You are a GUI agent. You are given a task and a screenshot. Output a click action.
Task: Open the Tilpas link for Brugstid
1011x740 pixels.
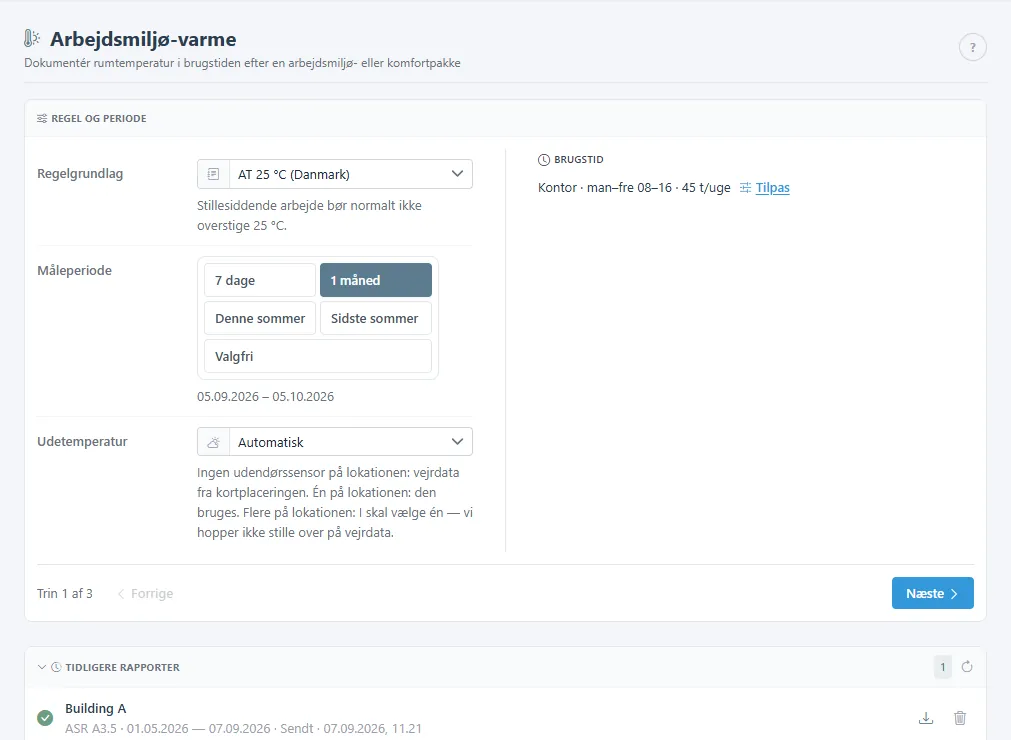coord(772,188)
